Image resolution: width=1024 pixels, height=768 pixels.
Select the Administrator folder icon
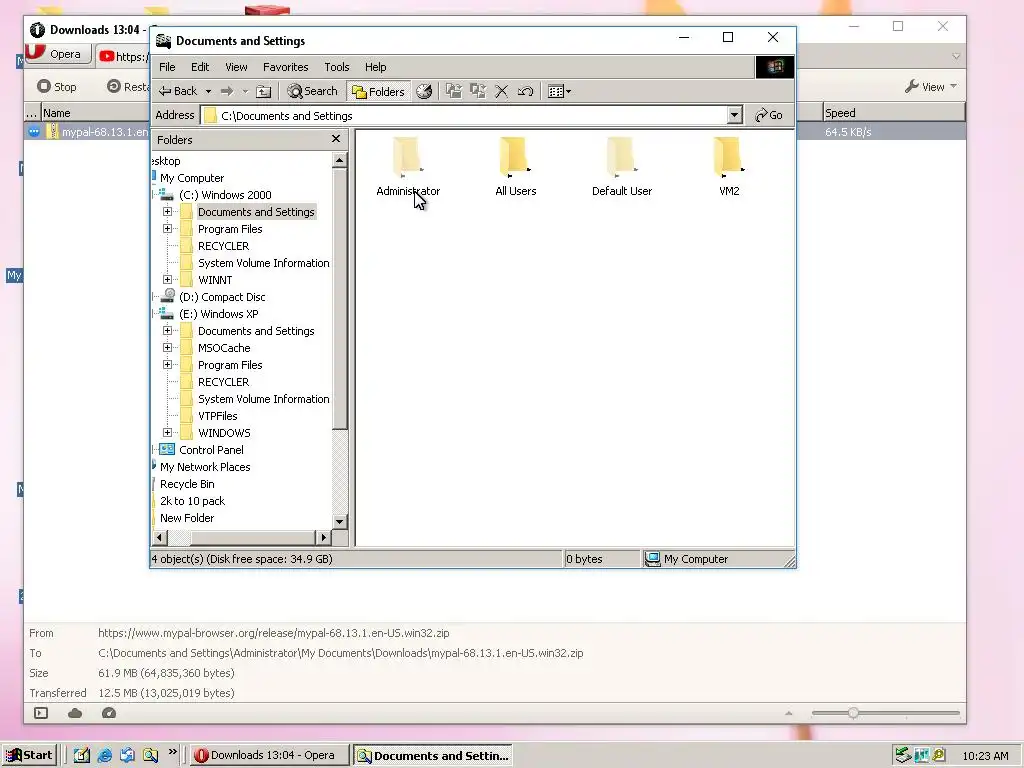(x=408, y=157)
